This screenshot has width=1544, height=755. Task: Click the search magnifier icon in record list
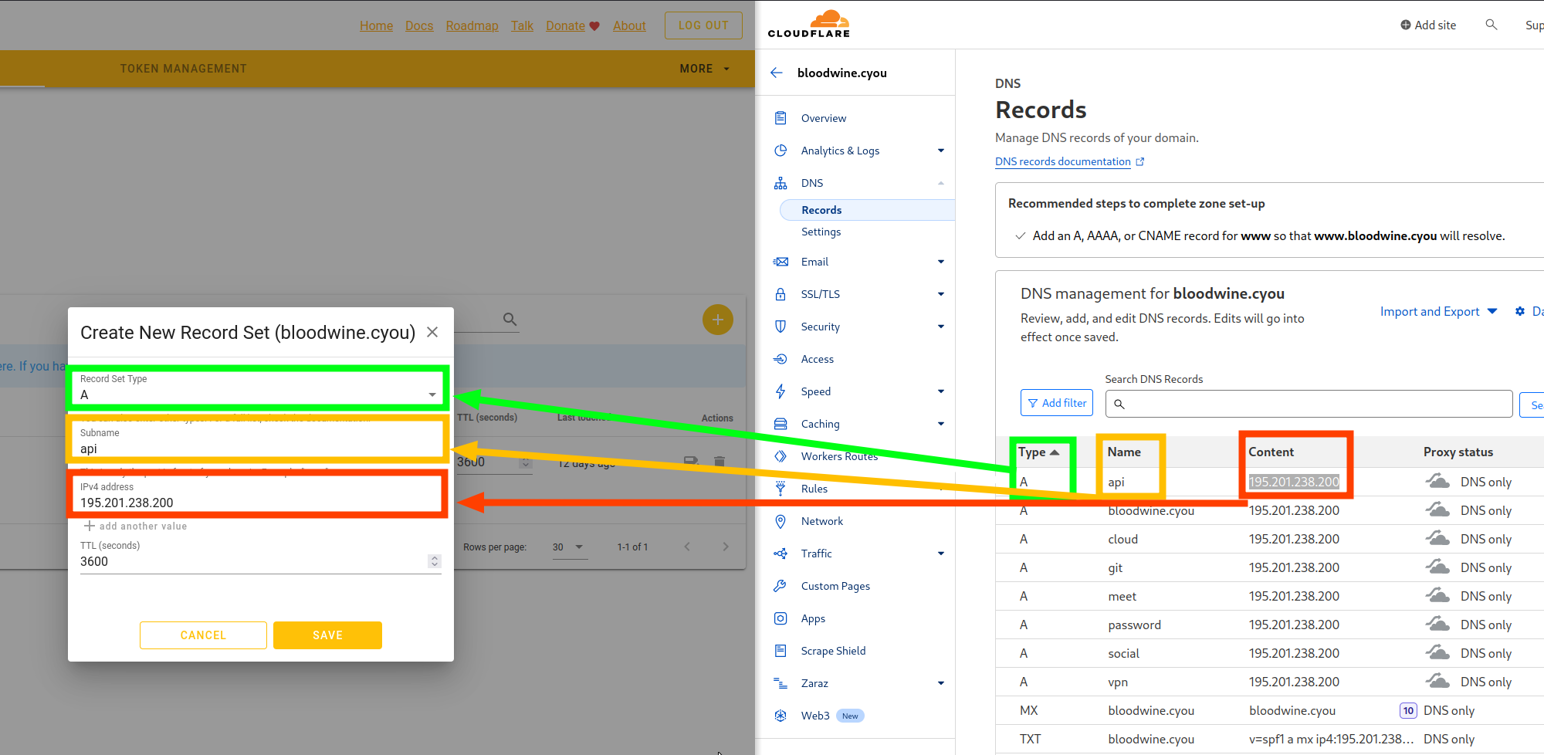[510, 319]
